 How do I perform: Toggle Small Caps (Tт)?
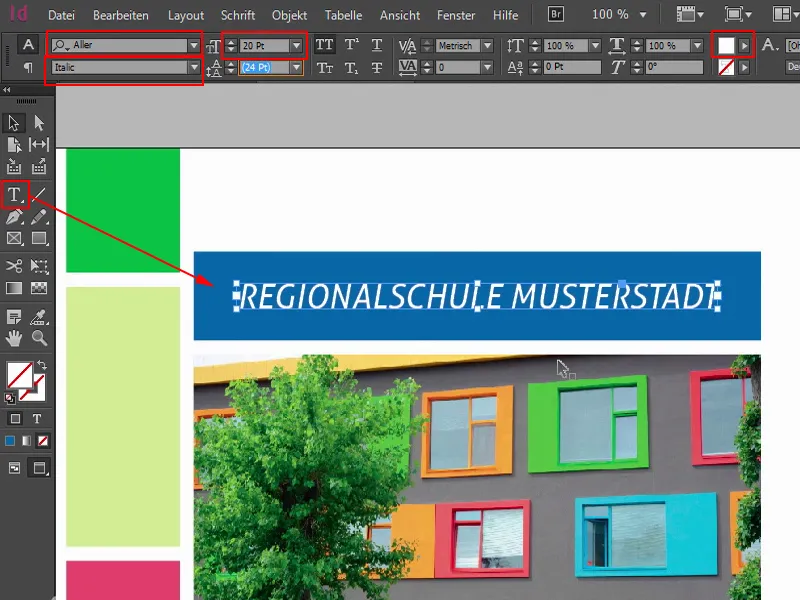(324, 67)
